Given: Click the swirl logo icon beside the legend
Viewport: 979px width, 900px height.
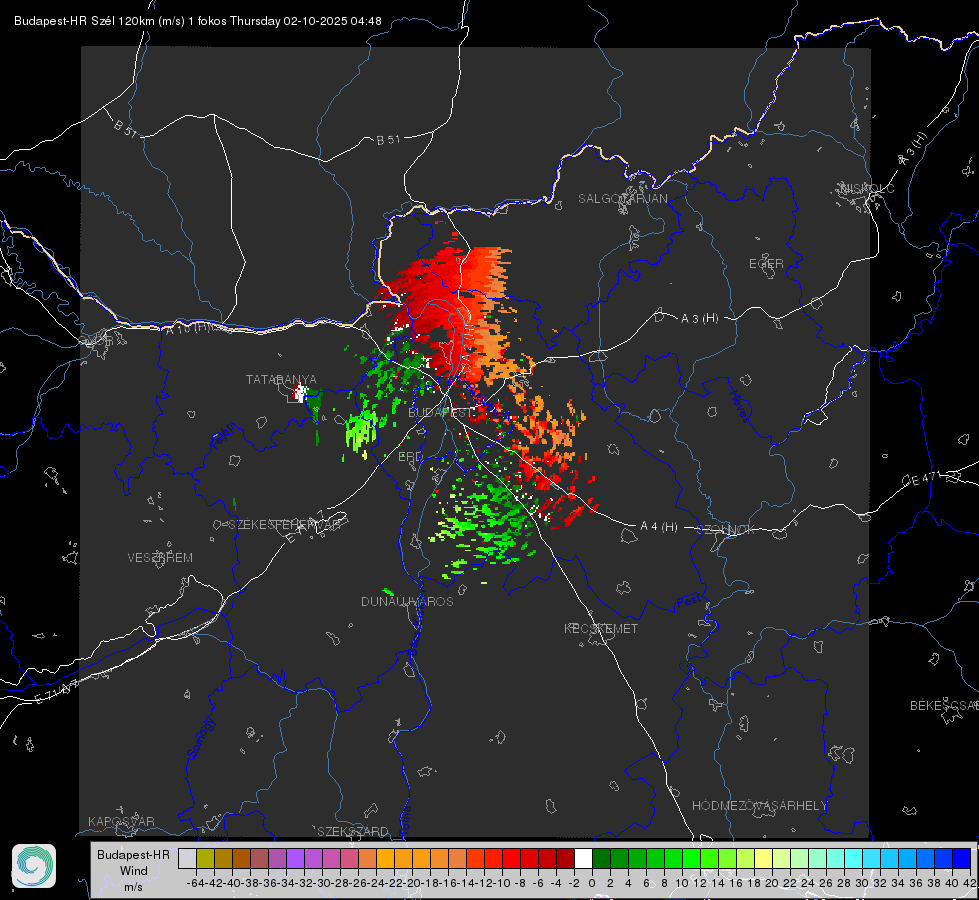Looking at the screenshot, I should tap(34, 866).
